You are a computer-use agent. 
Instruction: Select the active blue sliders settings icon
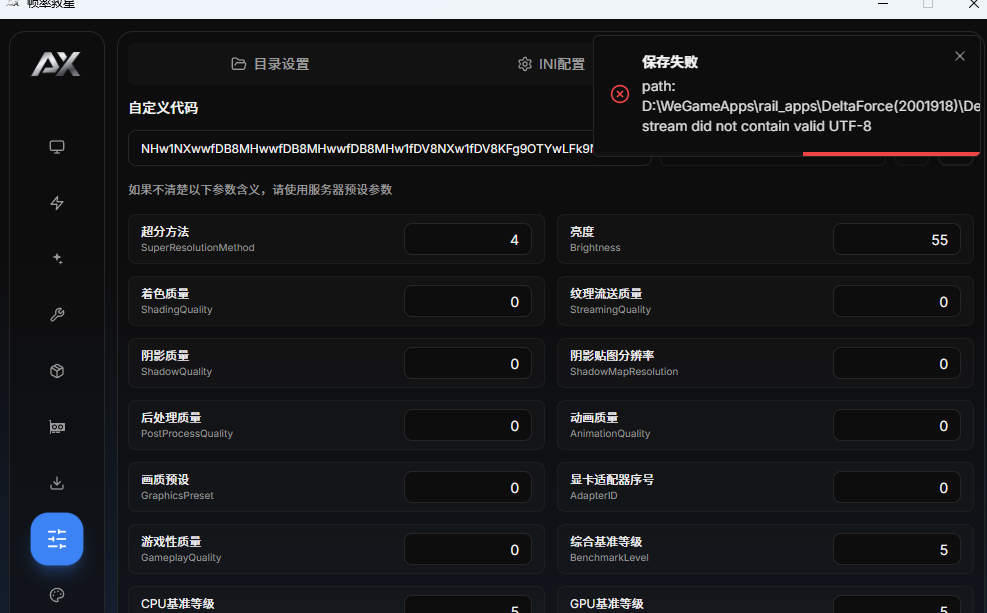[x=57, y=539]
